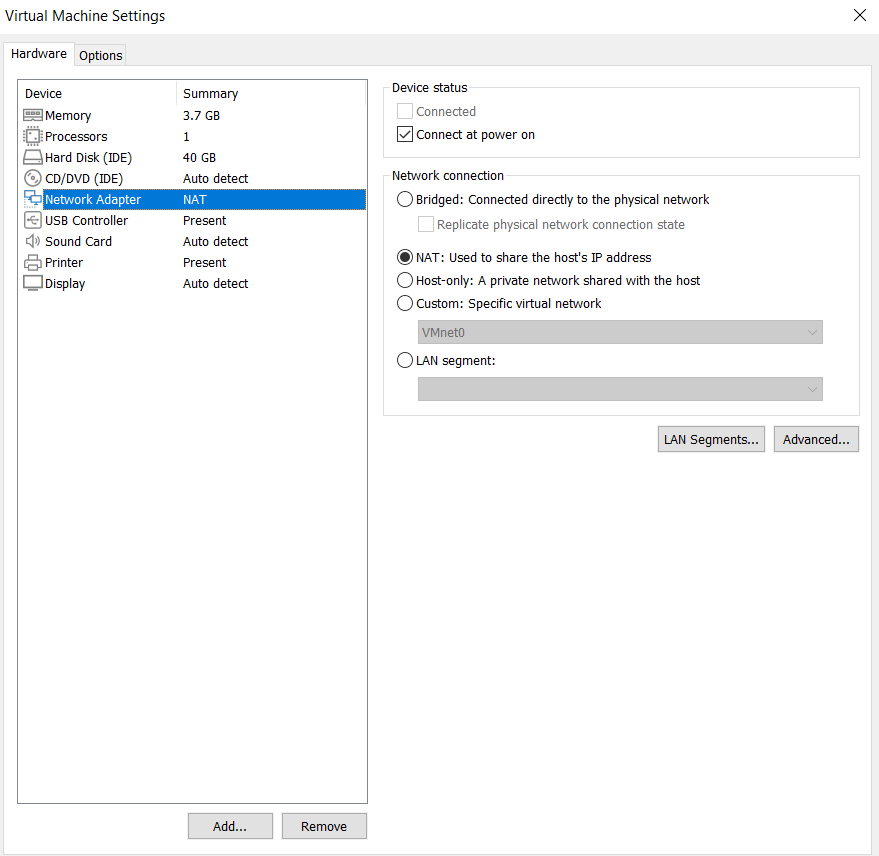Select the Hard Disk (IDE) icon
Screen dimensions: 879x856
point(32,158)
